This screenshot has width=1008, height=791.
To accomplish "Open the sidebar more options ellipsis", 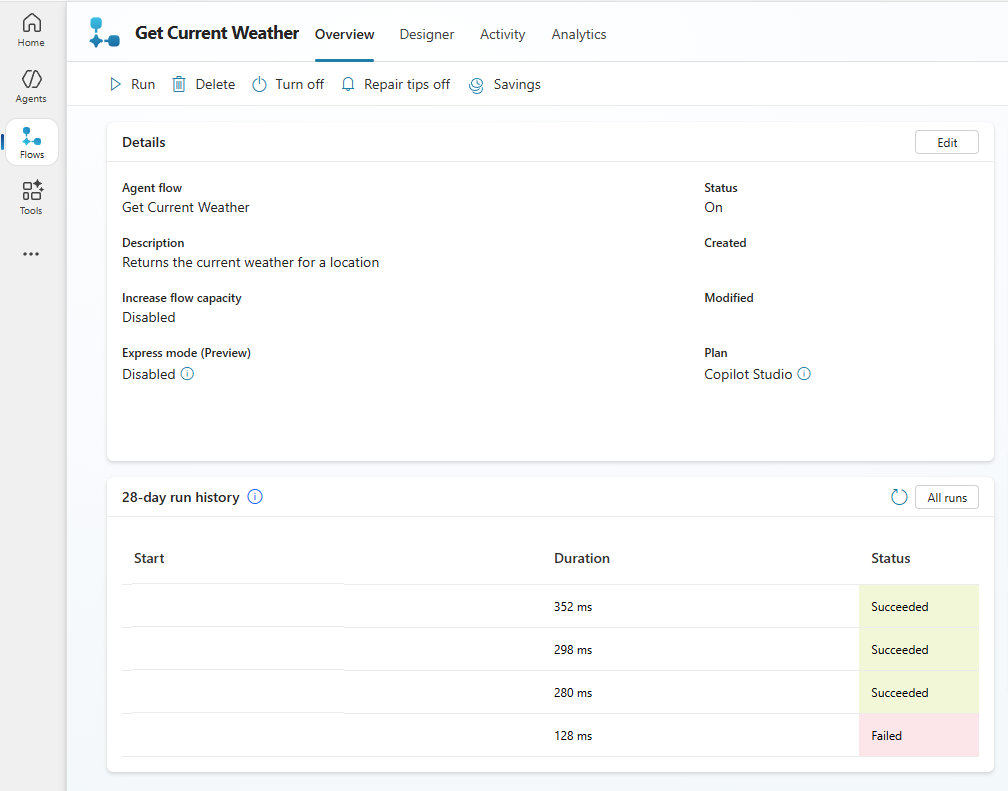I will (x=31, y=254).
